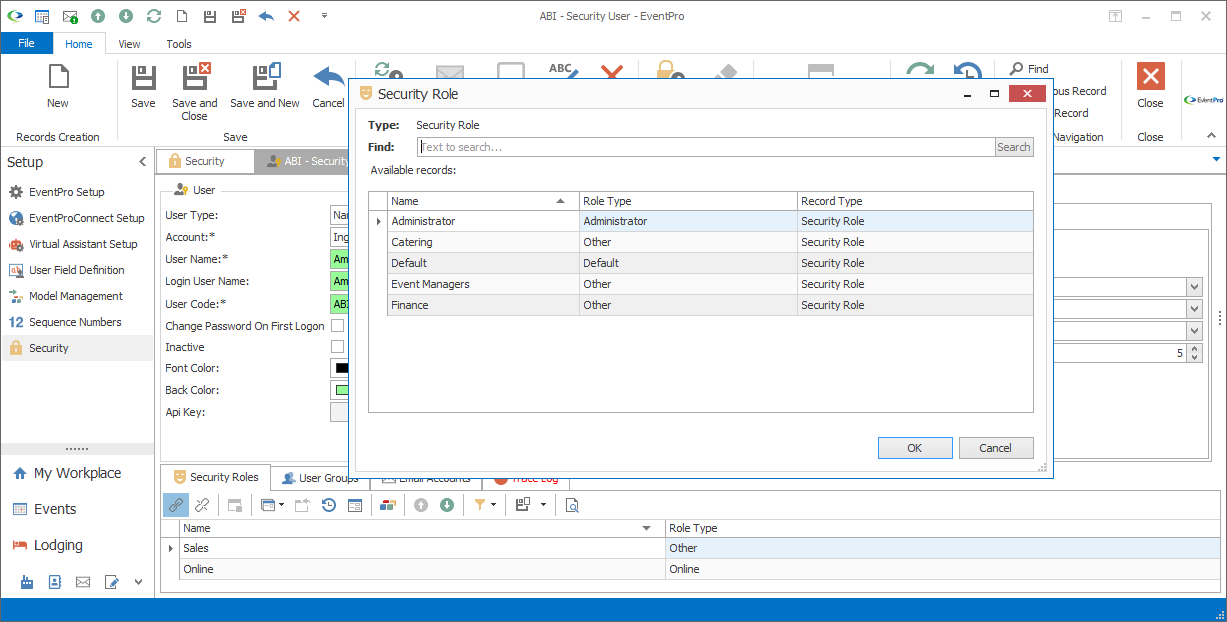Viewport: 1227px width, 622px height.
Task: Open Model Management in the sidebar
Action: point(76,296)
